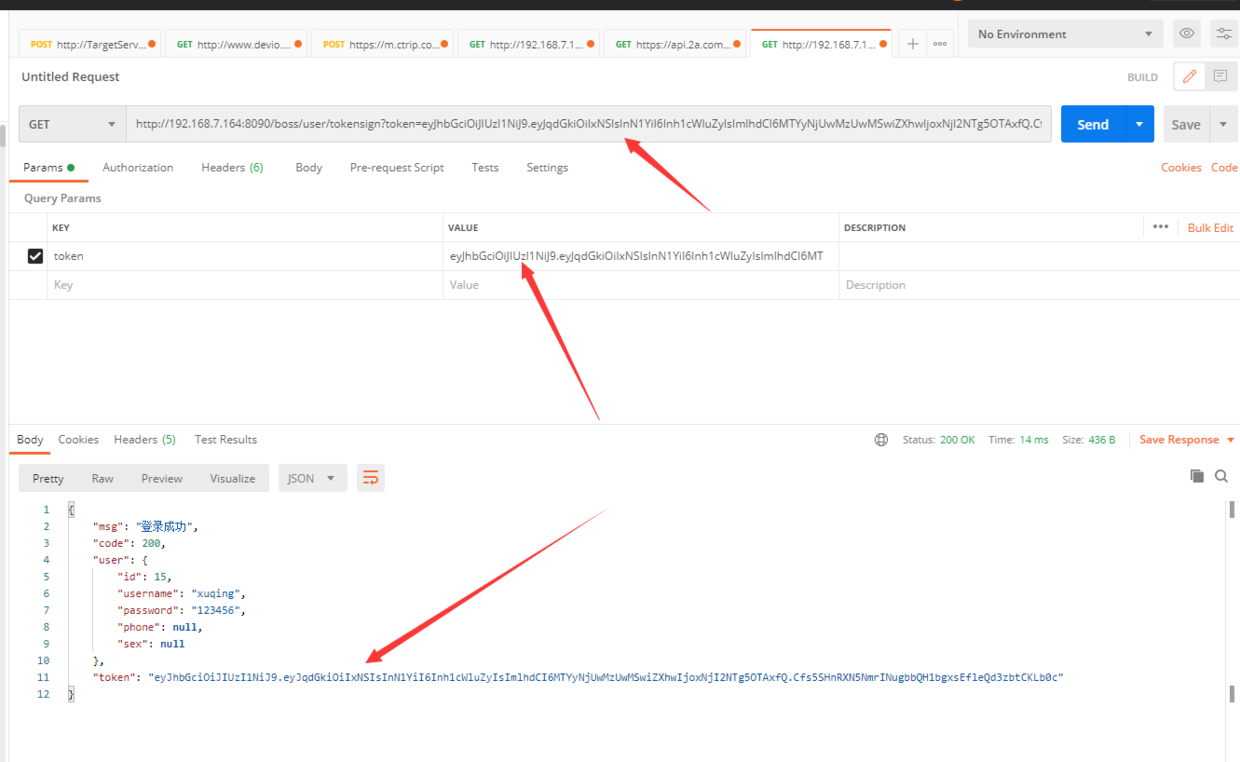This screenshot has width=1240, height=762.
Task: Click the request URL input field
Action: pos(589,124)
